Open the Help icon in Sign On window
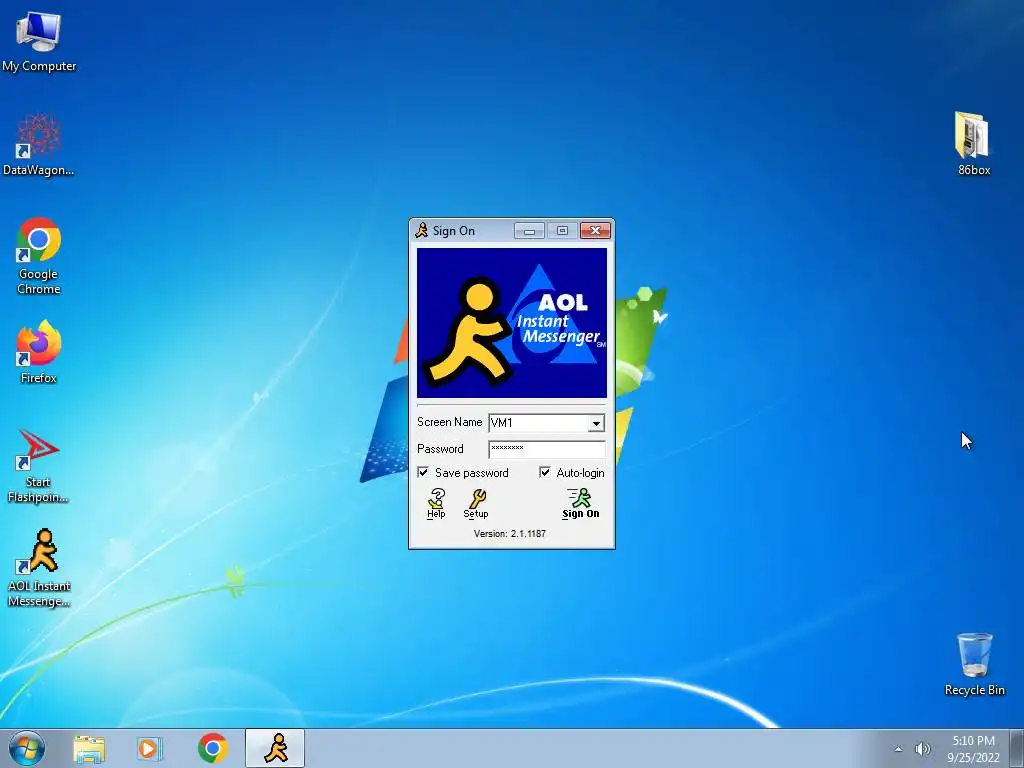This screenshot has width=1024, height=768. coord(436,504)
